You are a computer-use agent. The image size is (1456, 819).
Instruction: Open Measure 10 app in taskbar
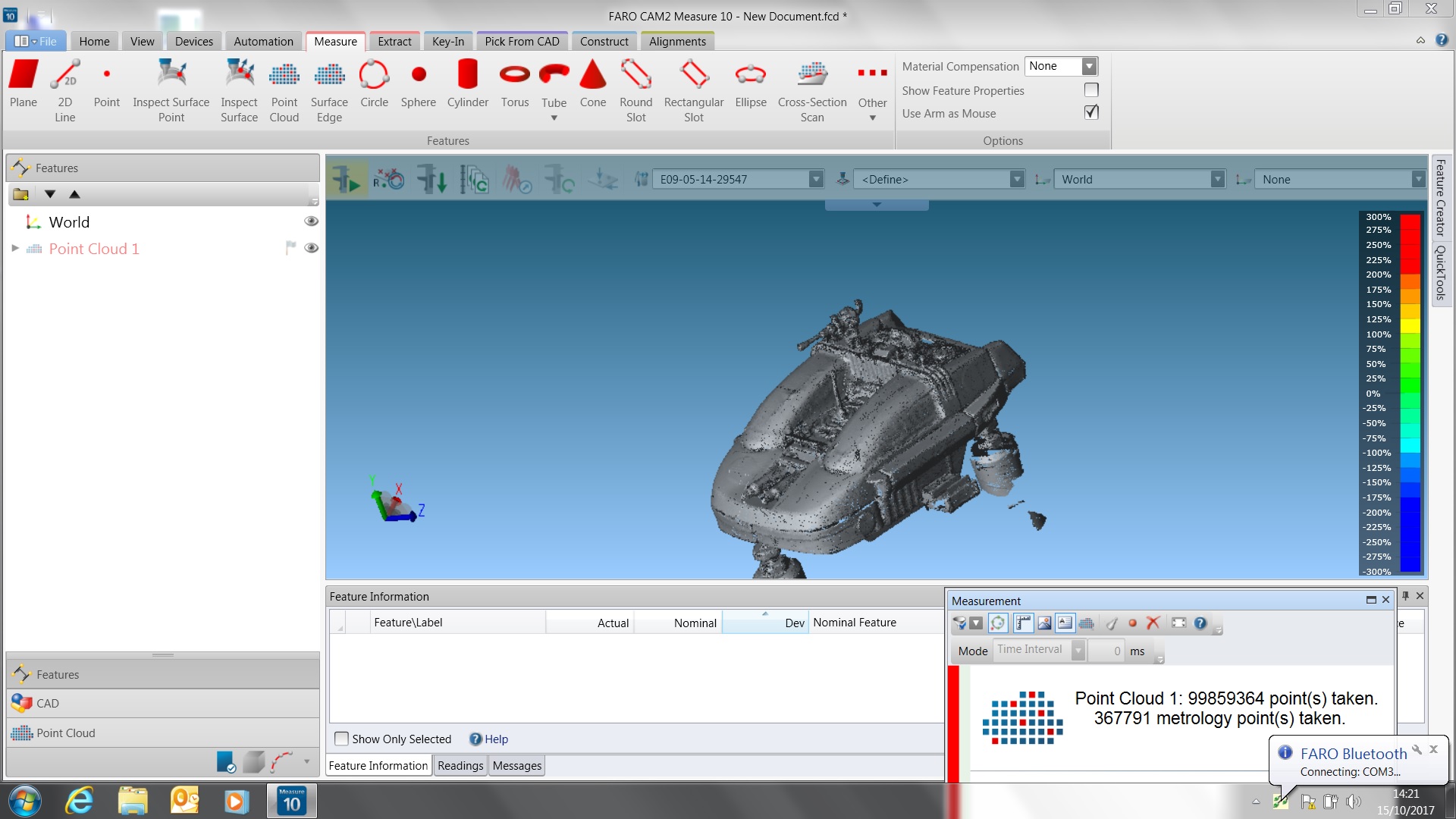click(x=292, y=801)
